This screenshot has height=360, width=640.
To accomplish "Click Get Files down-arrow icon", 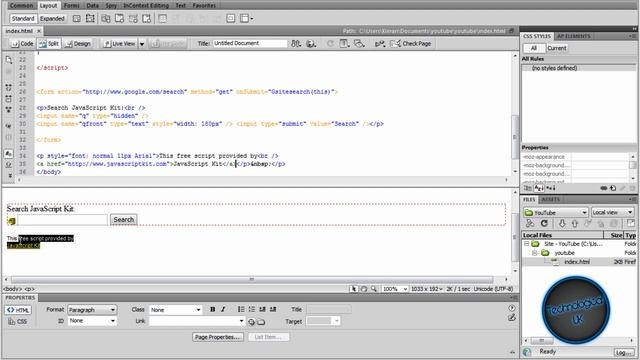I will click(x=562, y=223).
